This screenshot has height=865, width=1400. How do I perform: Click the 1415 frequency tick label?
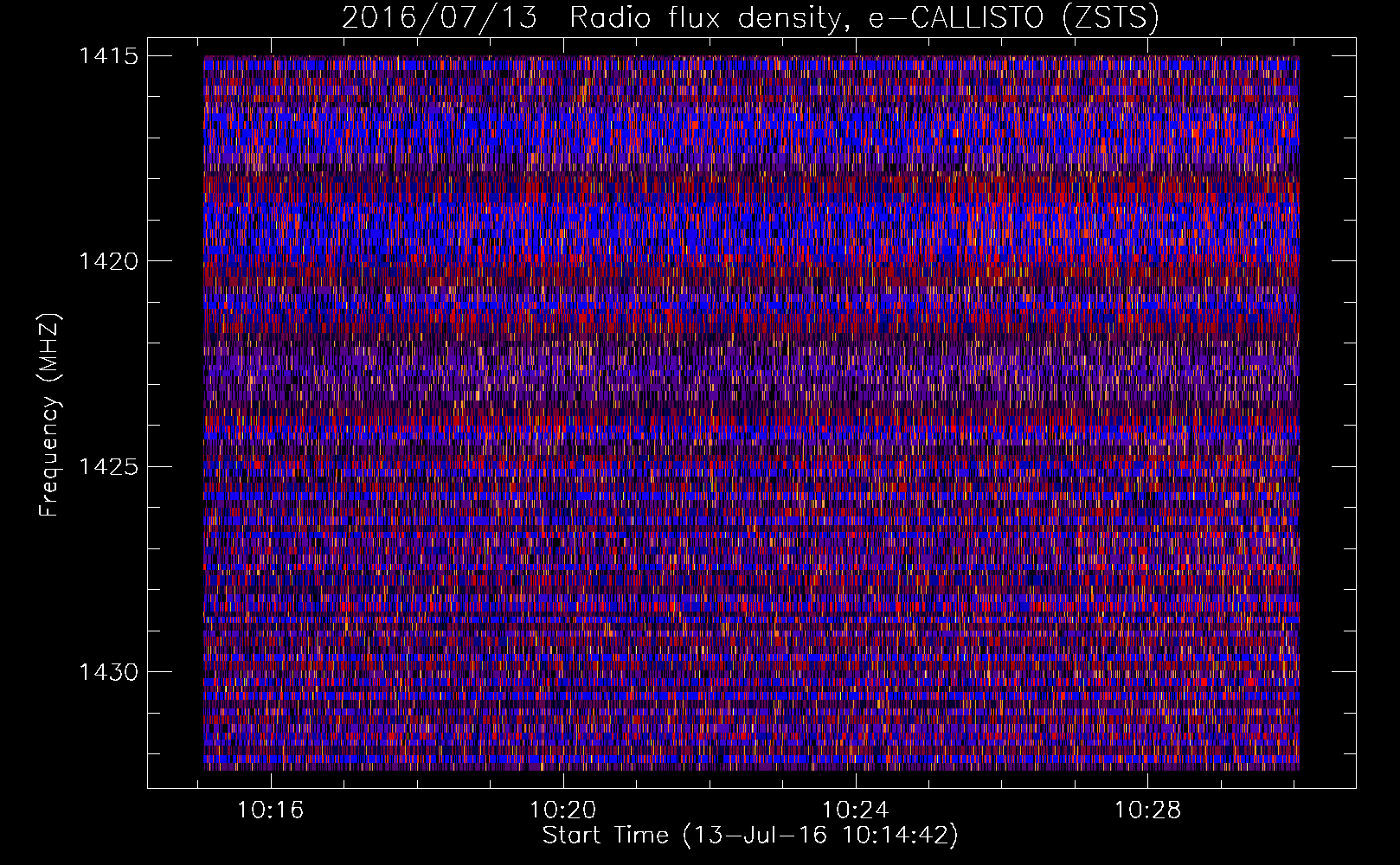(108, 56)
